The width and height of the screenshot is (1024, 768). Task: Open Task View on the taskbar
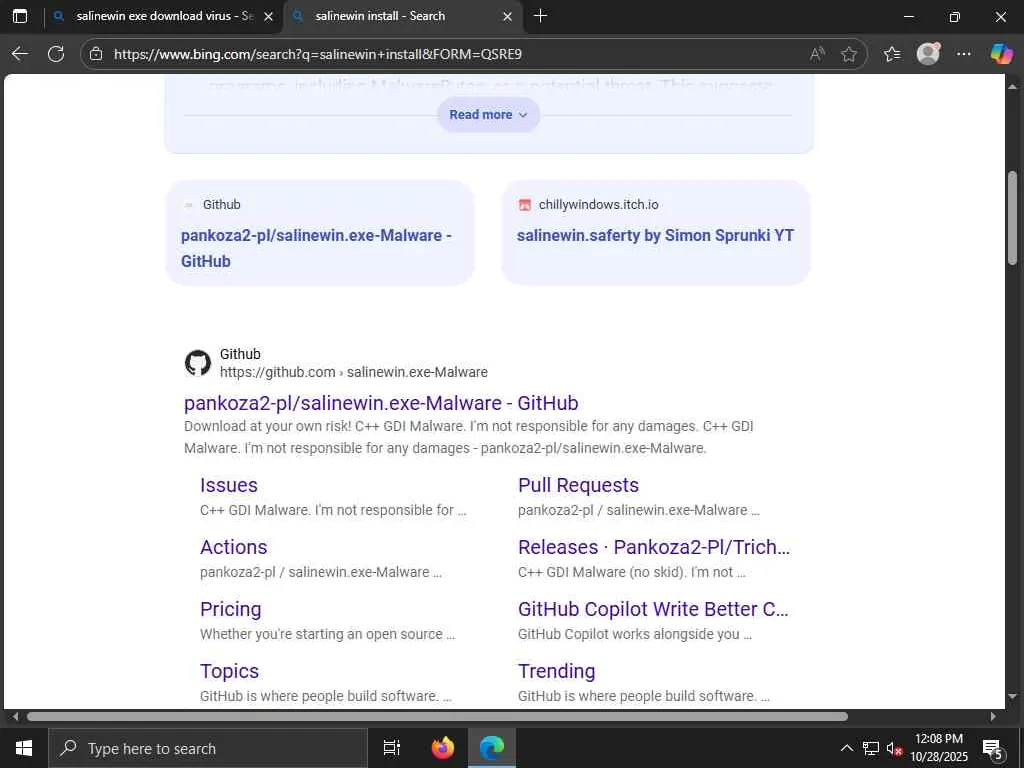click(392, 748)
